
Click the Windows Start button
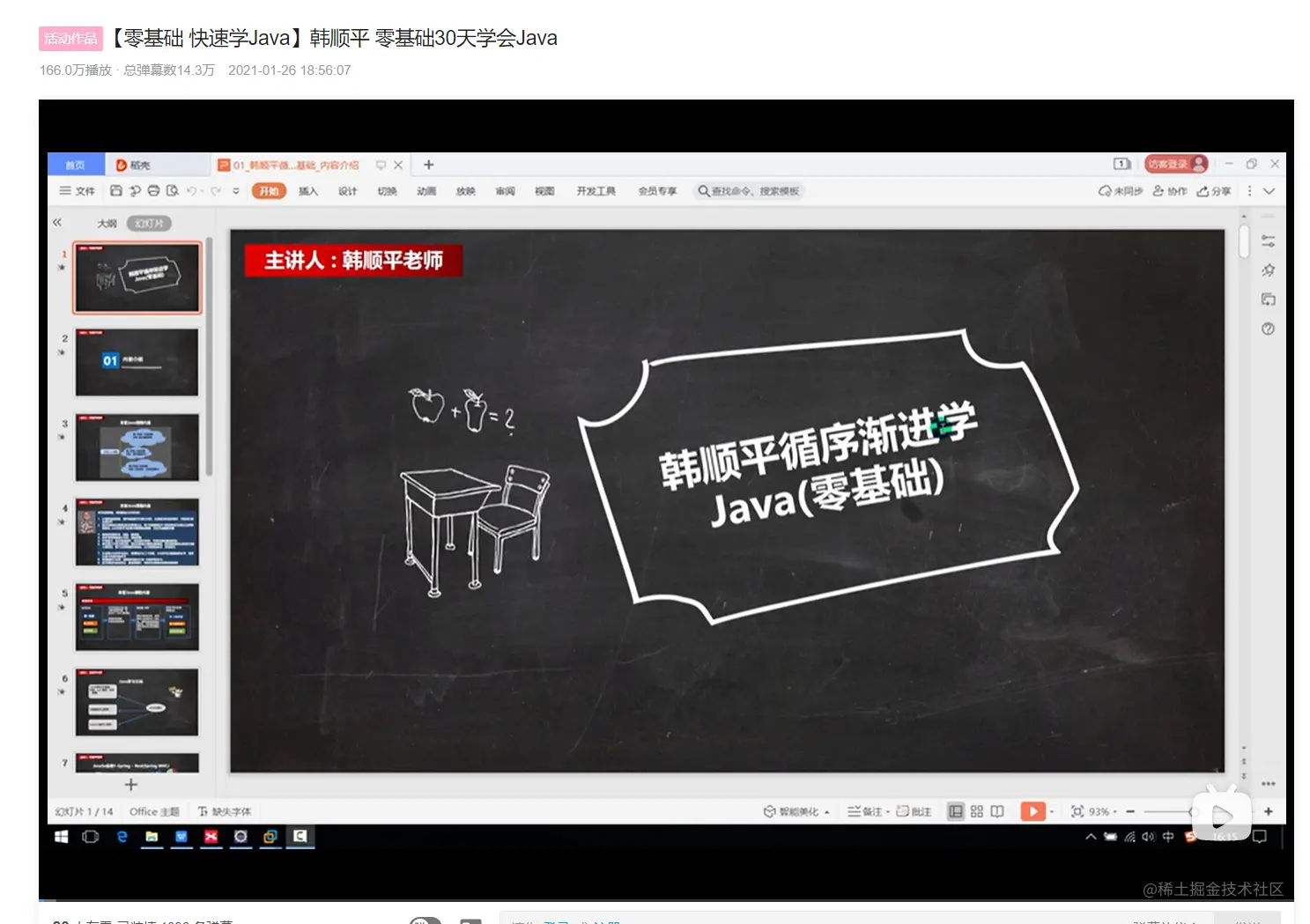tap(62, 836)
